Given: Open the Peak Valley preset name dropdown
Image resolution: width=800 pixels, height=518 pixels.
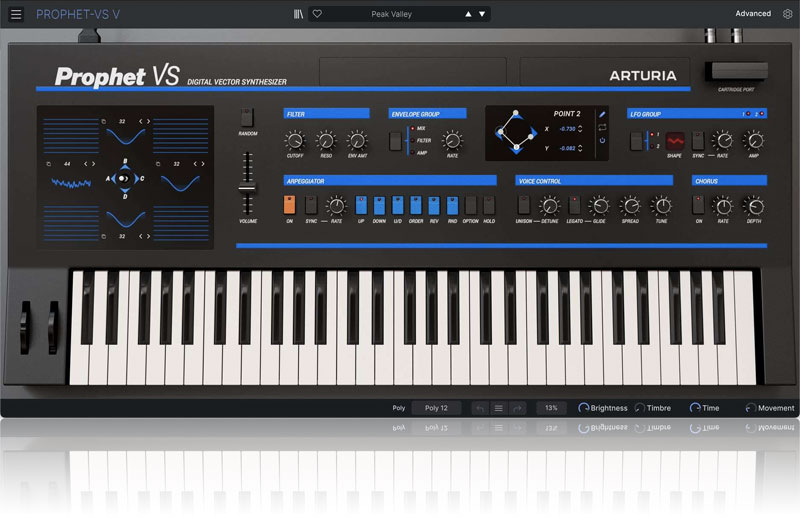Looking at the screenshot, I should pyautogui.click(x=392, y=14).
